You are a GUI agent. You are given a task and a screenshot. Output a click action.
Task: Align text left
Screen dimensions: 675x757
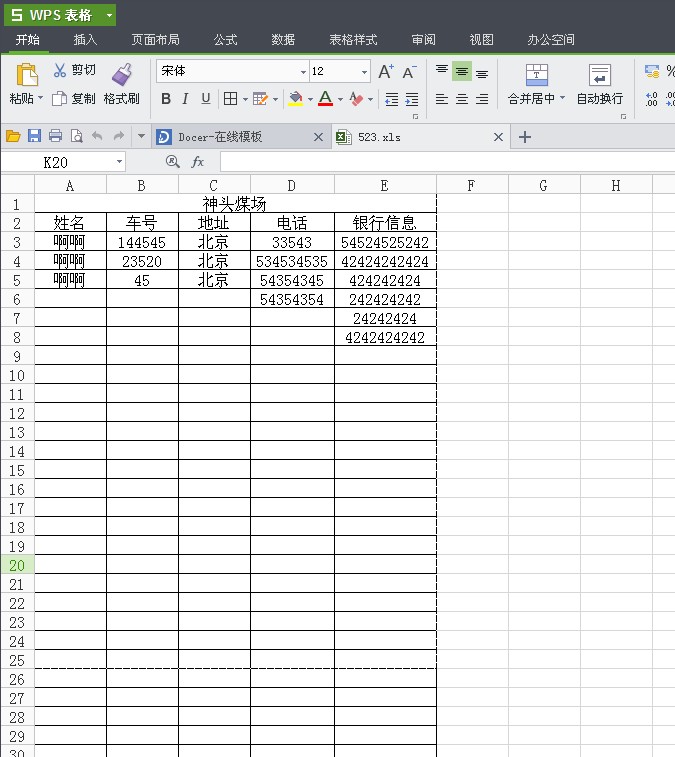(442, 99)
